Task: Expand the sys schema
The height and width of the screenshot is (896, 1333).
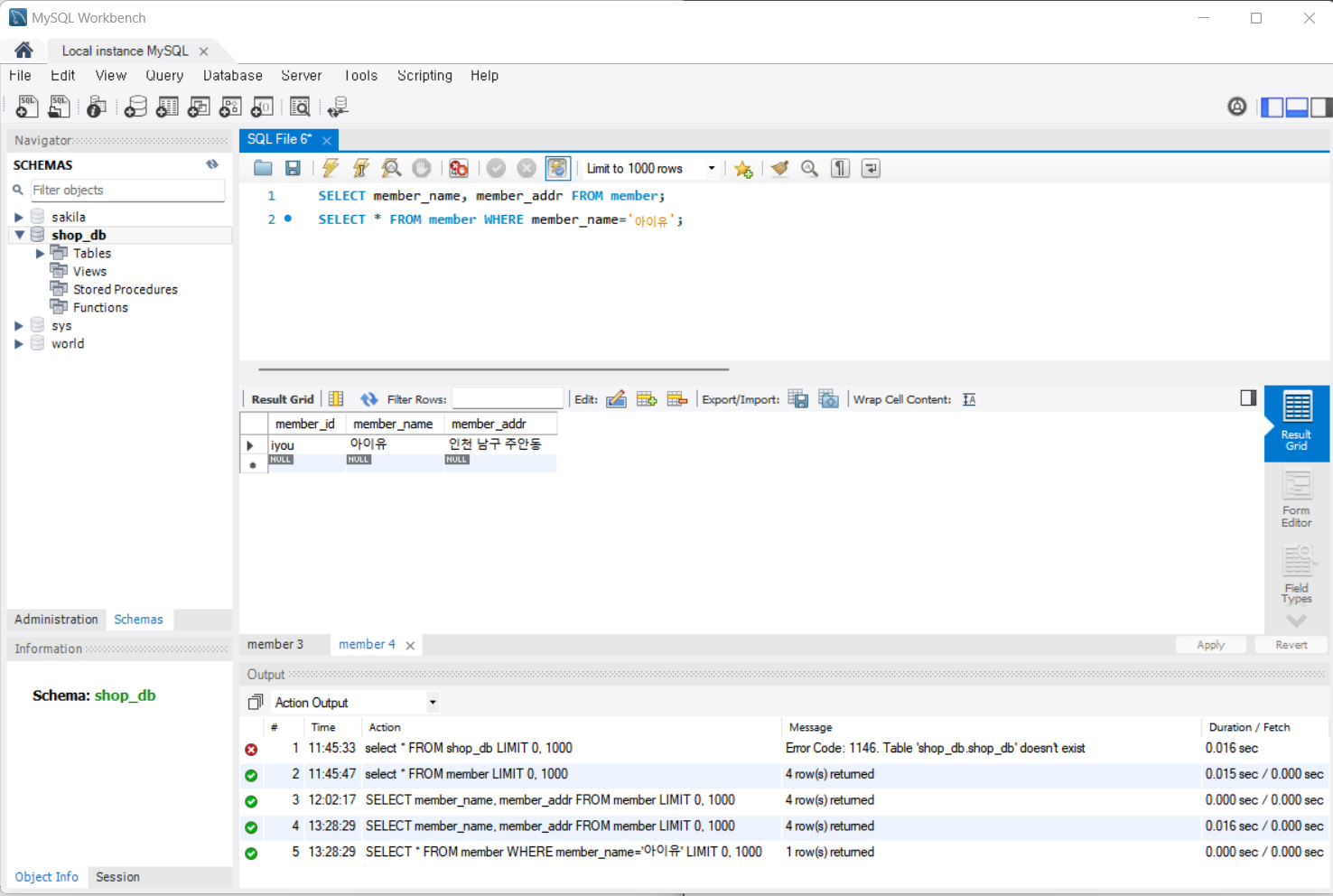Action: [19, 326]
